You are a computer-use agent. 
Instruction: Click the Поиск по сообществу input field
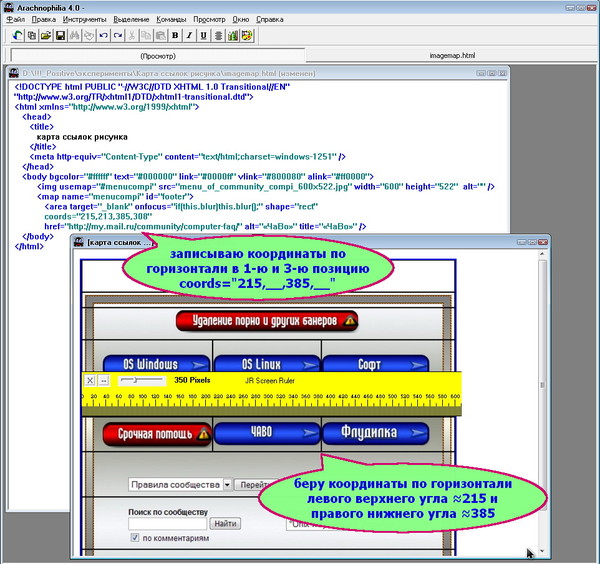(168, 523)
